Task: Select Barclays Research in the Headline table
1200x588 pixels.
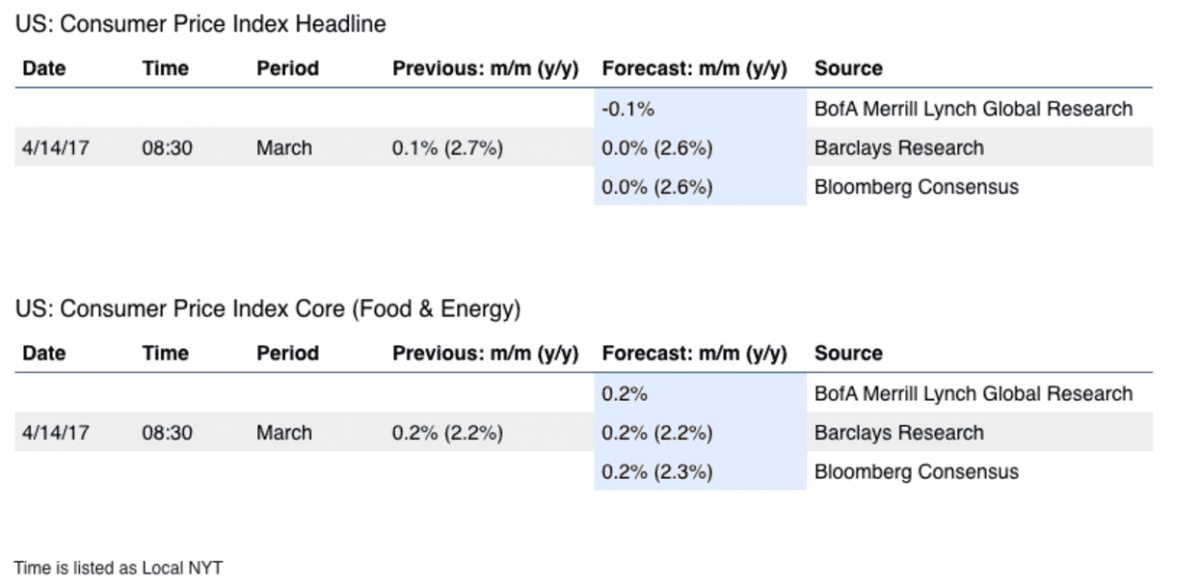Action: [x=899, y=148]
